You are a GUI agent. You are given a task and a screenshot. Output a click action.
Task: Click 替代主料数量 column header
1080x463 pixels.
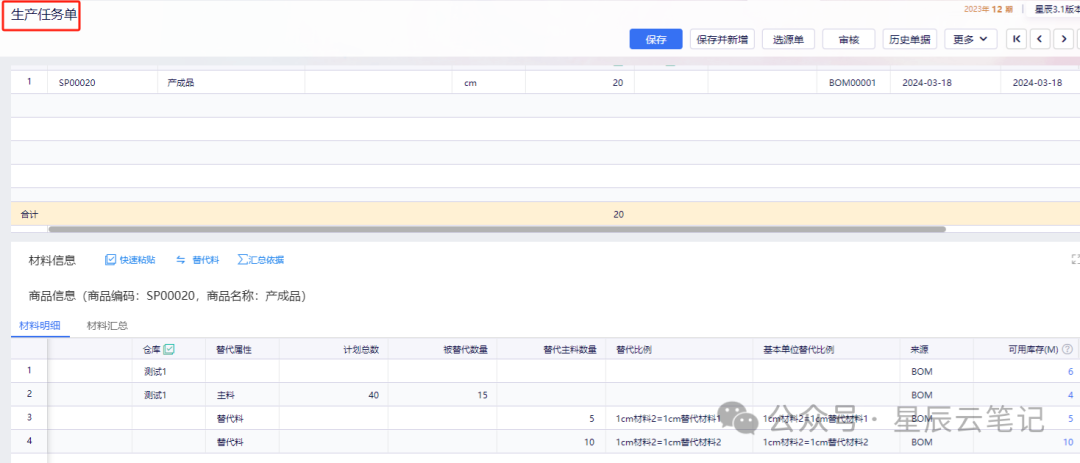tap(551, 349)
